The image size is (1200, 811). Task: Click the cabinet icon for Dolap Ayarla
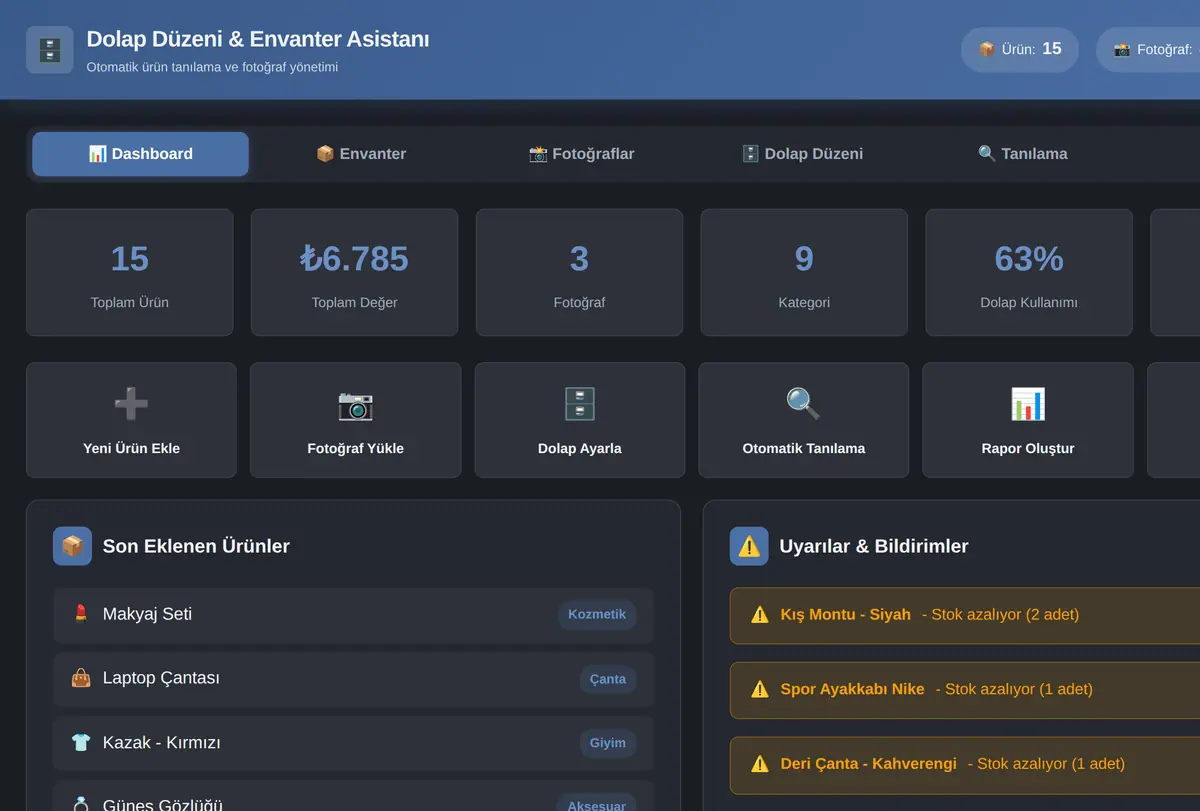point(580,404)
